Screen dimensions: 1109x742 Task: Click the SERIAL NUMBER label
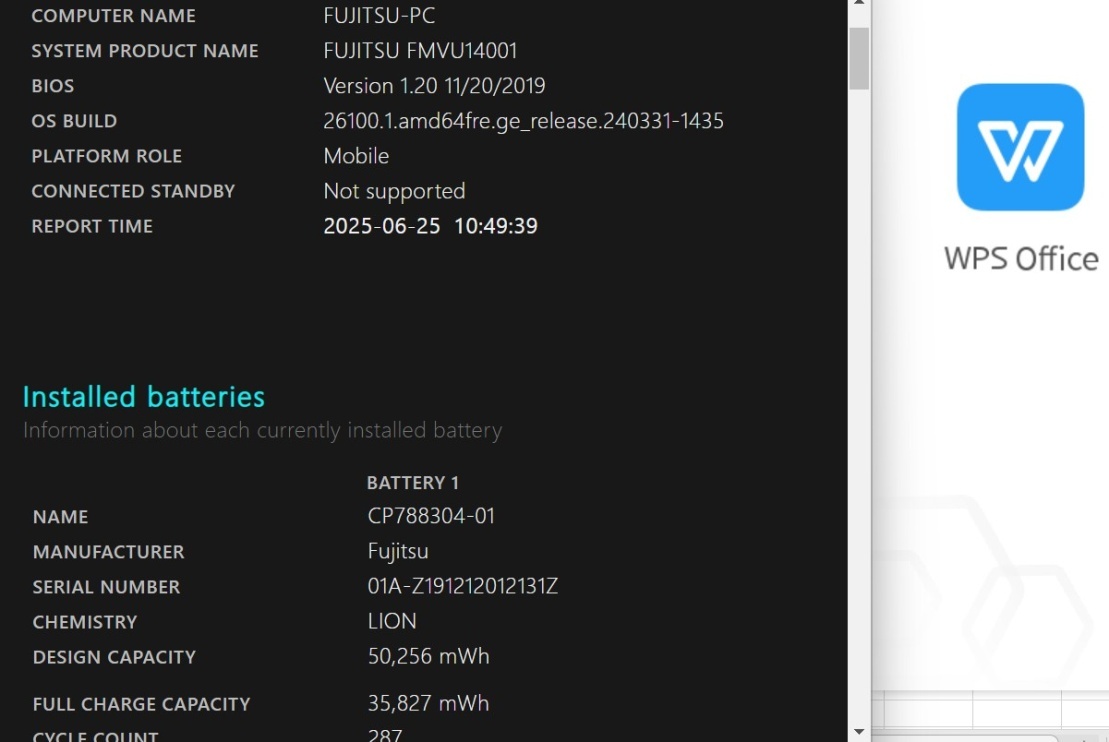pos(106,587)
